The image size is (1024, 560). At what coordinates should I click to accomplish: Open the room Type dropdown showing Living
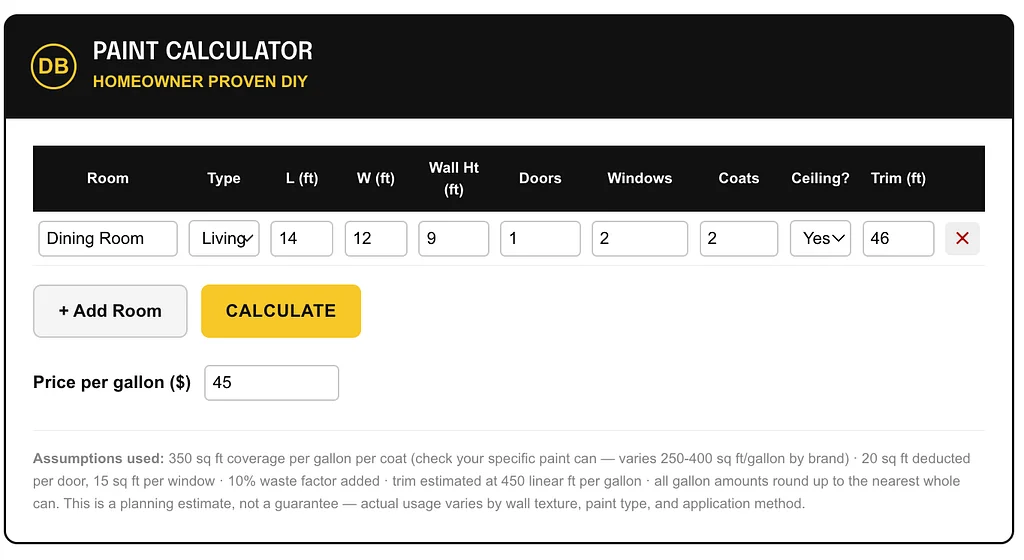[224, 238]
